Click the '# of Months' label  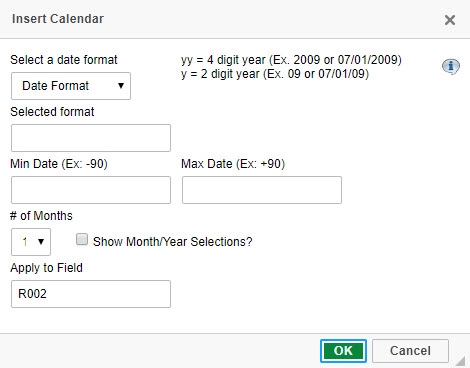click(41, 216)
